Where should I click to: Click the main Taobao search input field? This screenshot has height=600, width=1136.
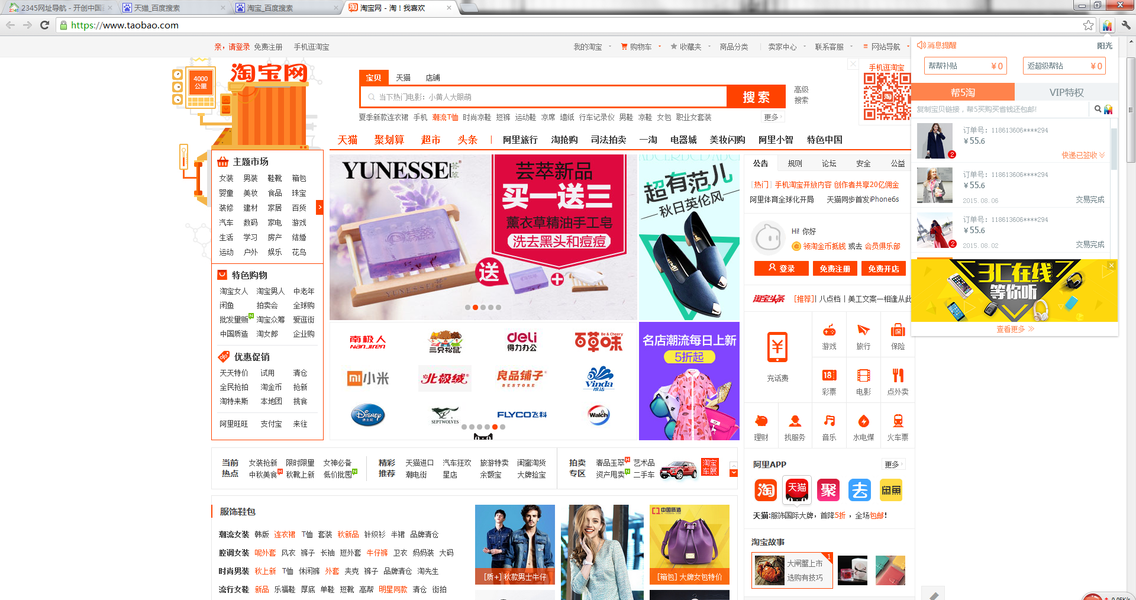tap(545, 97)
